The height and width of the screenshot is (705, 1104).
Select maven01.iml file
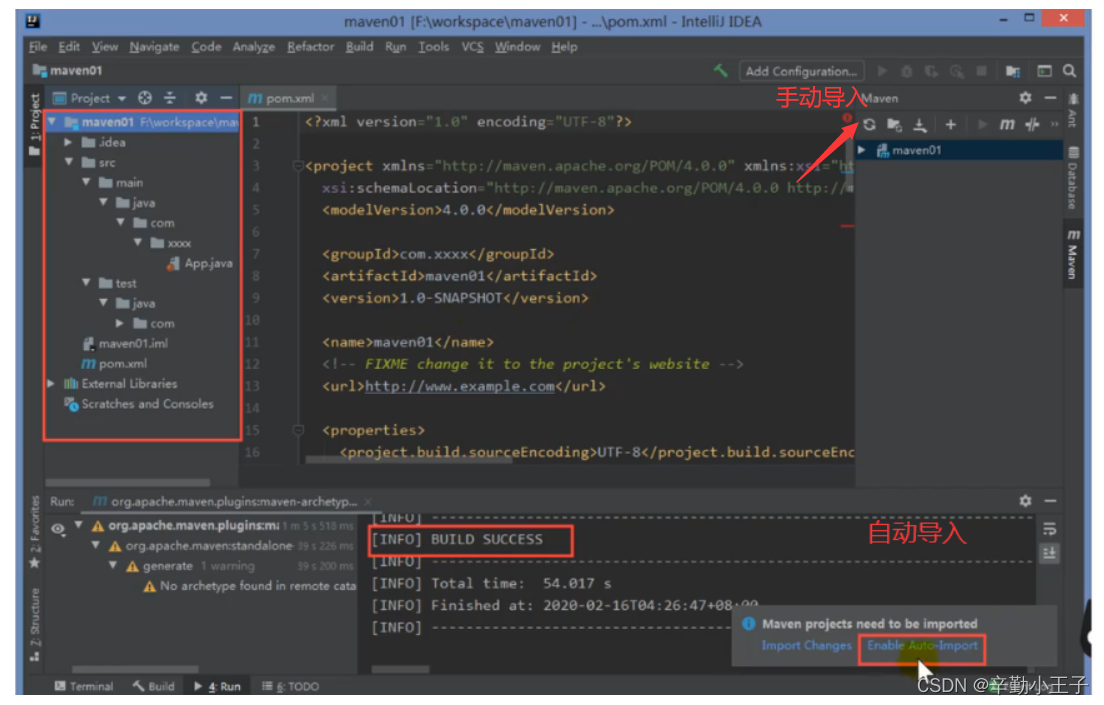(x=125, y=344)
